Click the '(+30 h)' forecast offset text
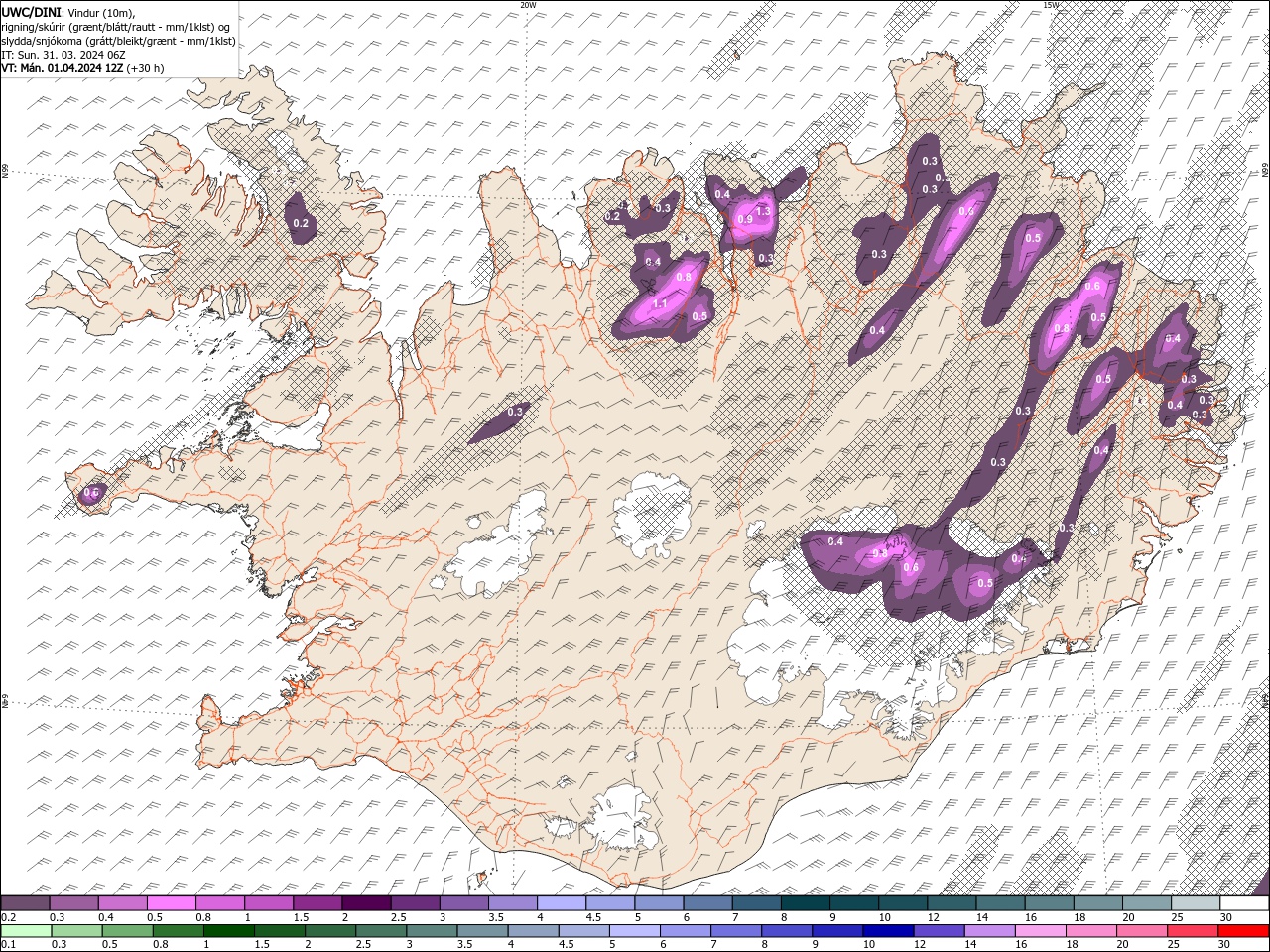Screen dimensions: 1270x952 [x=145, y=68]
